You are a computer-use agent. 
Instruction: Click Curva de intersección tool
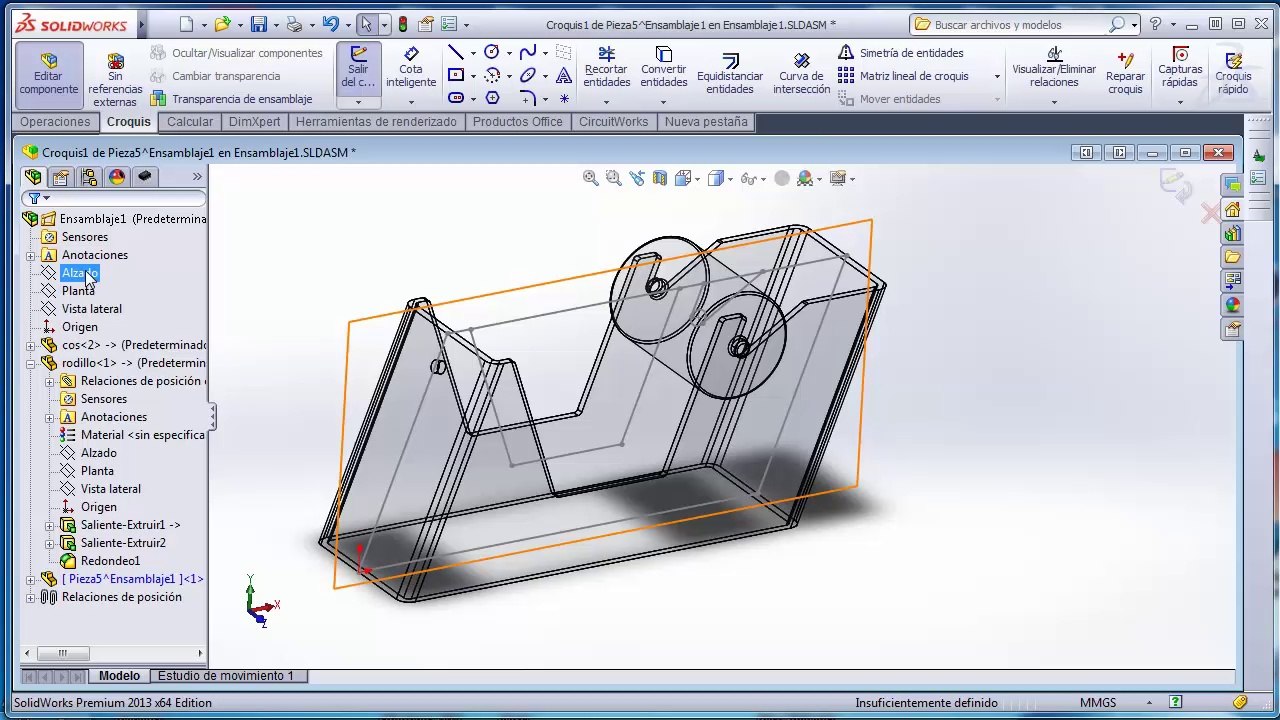[x=801, y=75]
